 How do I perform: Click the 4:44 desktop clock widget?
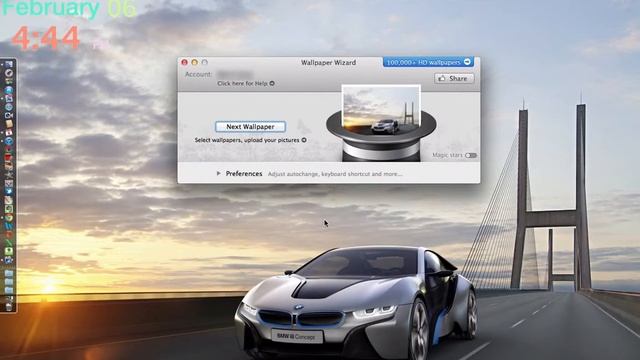point(46,38)
